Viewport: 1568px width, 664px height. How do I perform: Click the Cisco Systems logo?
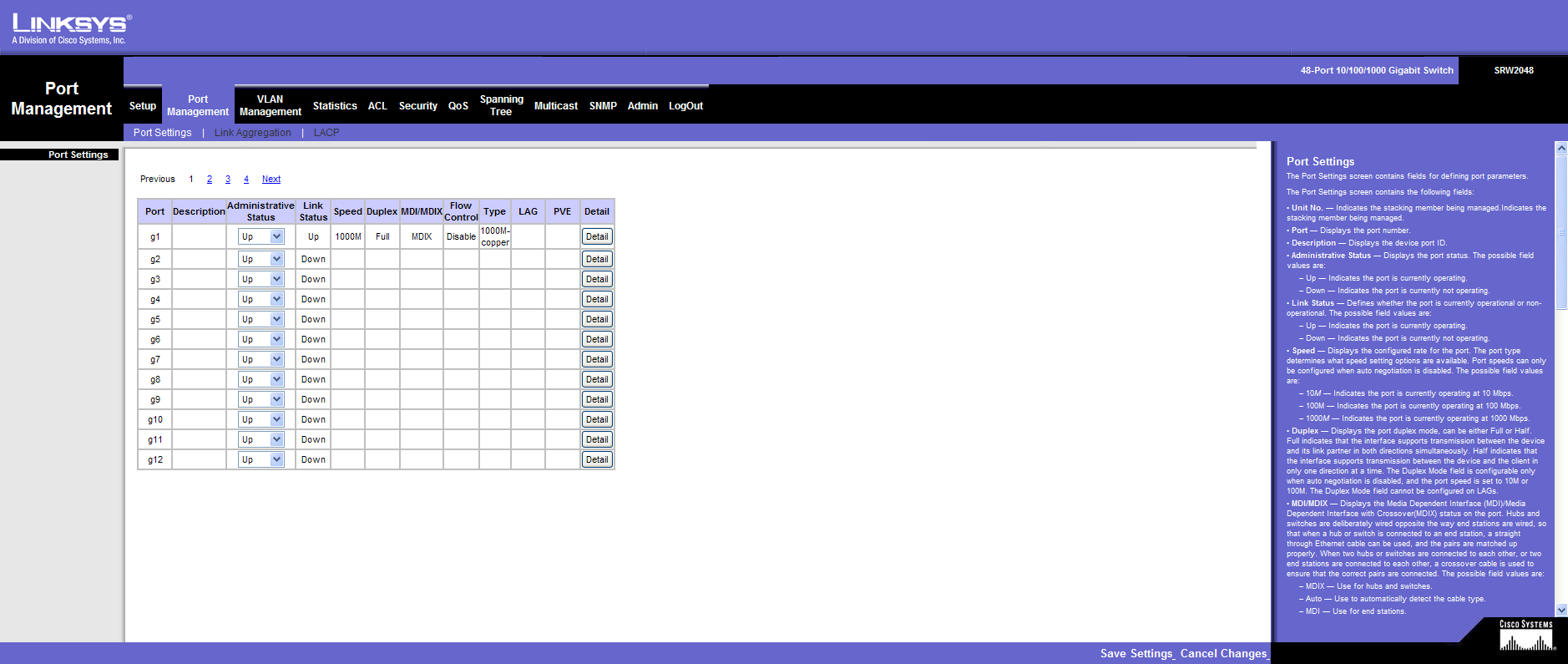click(1525, 636)
